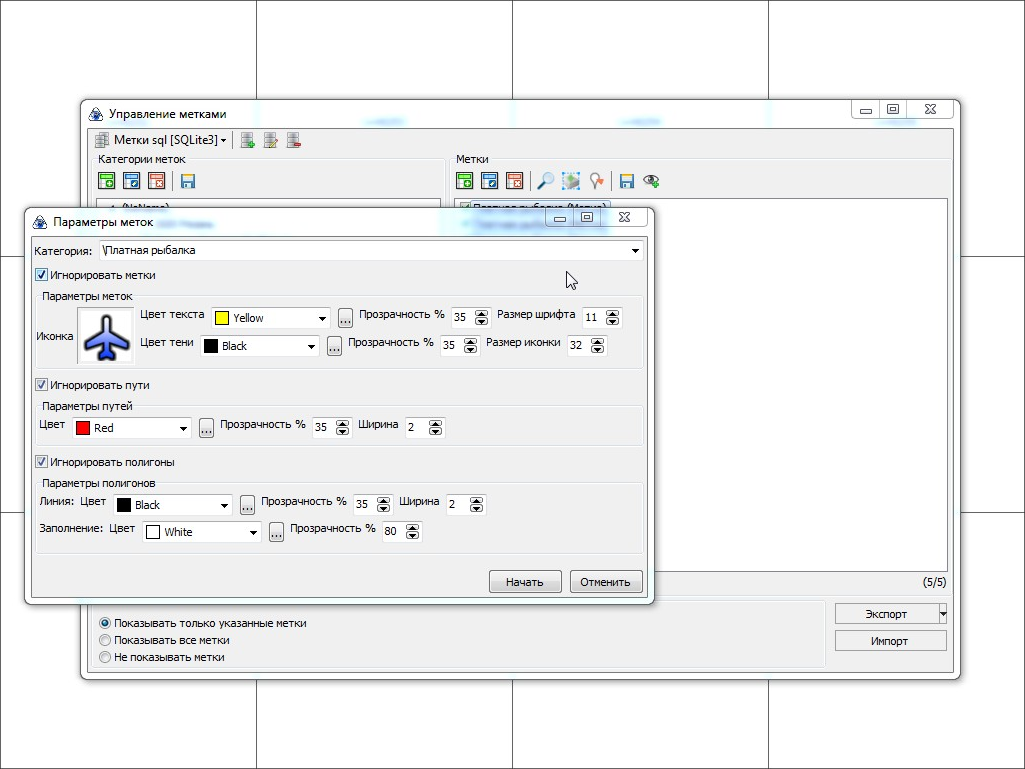Screen dimensions: 1025x769
Task: Click the delete mark icon in Метки toolbar
Action: 514,181
